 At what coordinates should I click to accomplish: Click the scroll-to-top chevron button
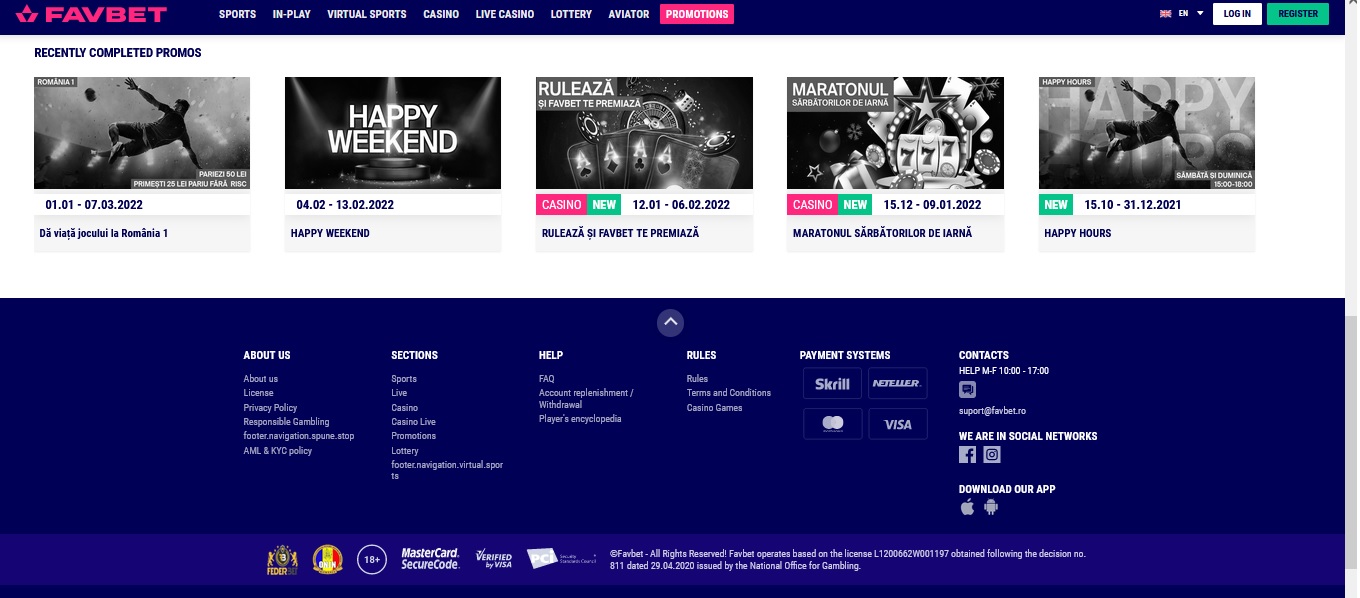pyautogui.click(x=671, y=322)
